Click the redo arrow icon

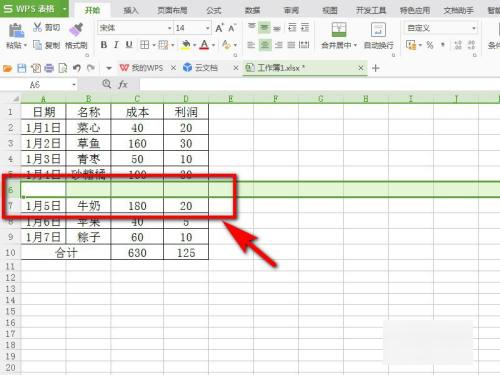[x=91, y=68]
